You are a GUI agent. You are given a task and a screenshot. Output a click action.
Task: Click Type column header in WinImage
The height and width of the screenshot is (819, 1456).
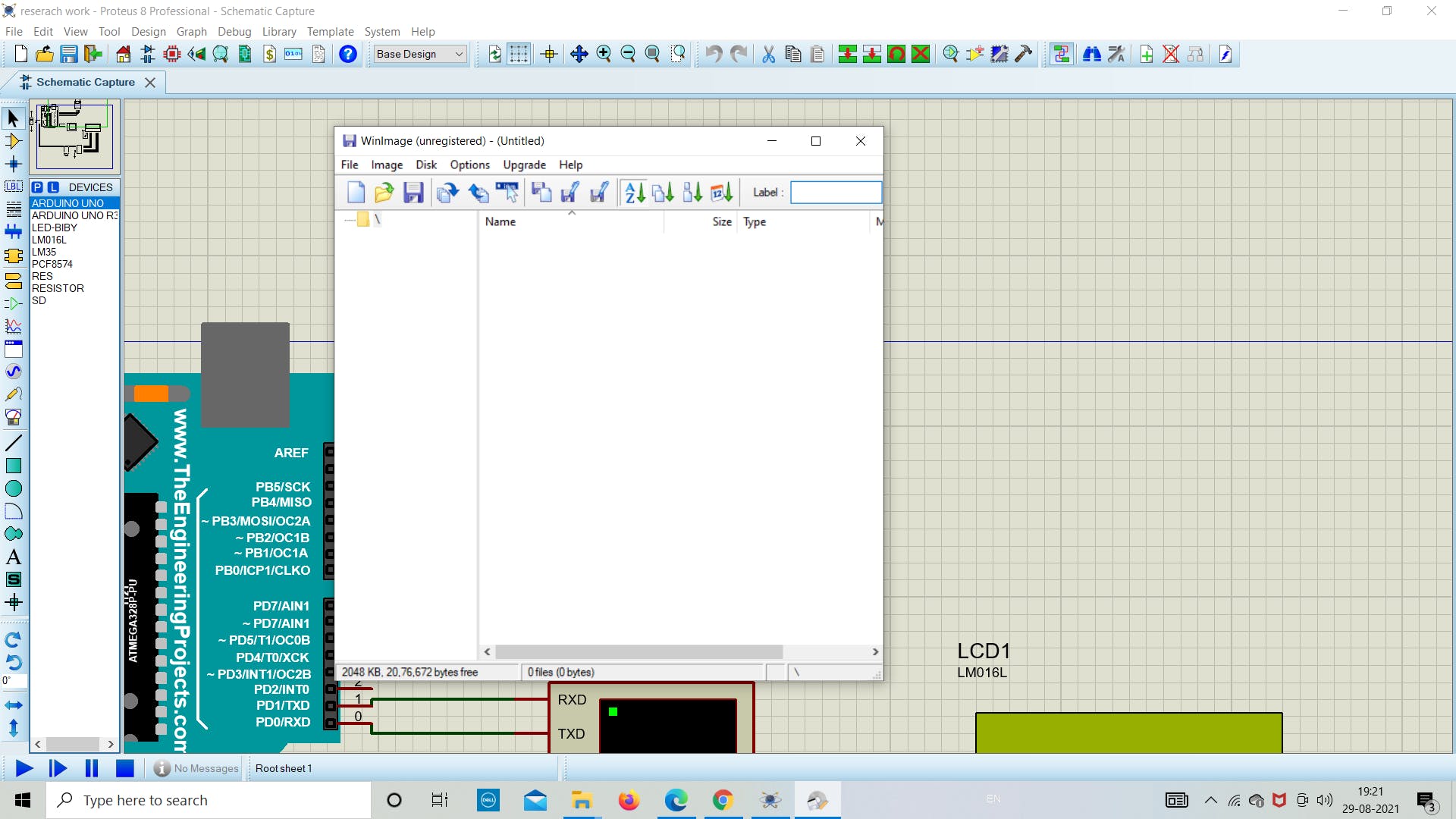pyautogui.click(x=755, y=221)
